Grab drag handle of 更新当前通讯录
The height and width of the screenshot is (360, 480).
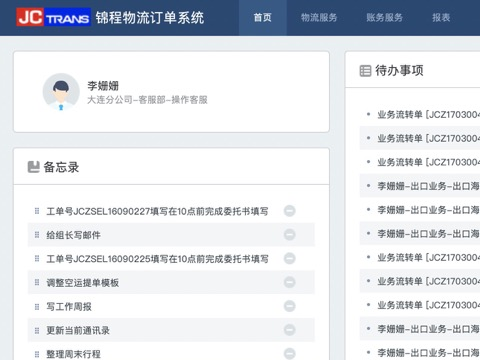pos(37,330)
